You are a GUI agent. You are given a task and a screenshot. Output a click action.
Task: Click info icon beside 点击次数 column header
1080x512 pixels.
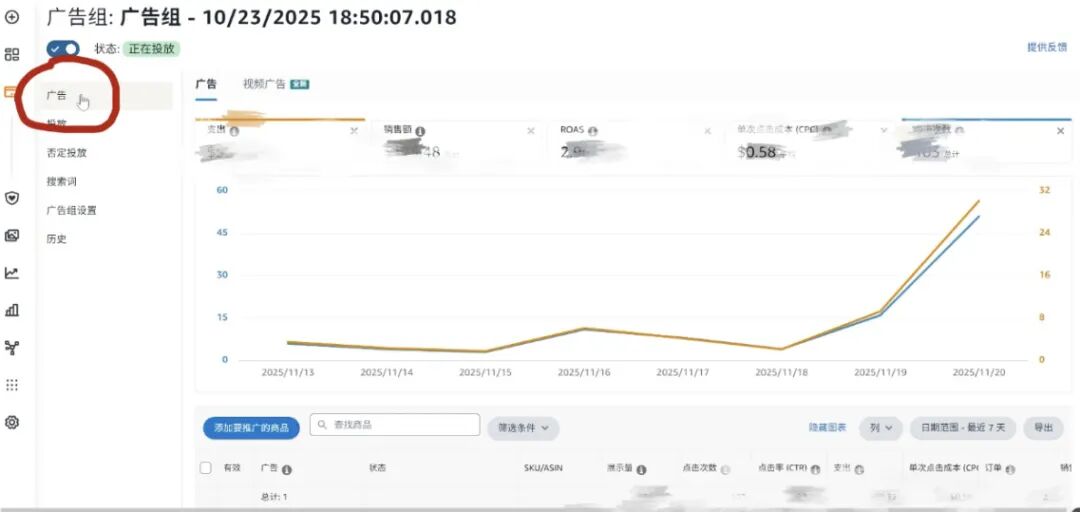click(x=725, y=469)
